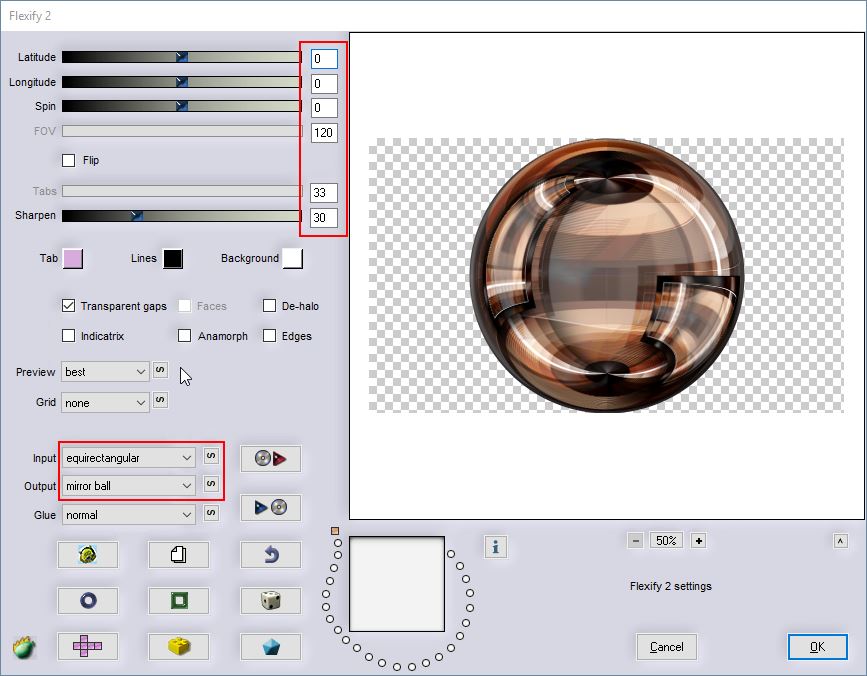Viewport: 867px width, 676px height.
Task: Click the Latitude value field
Action: (x=324, y=59)
